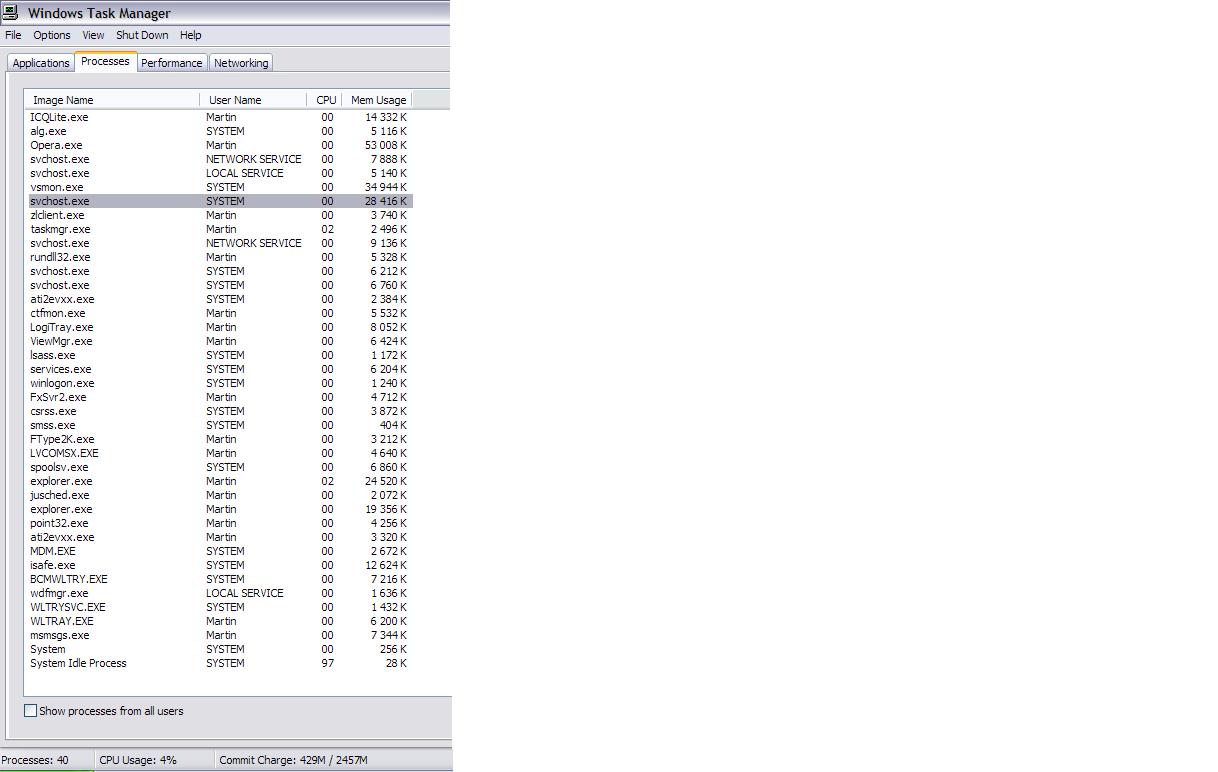Select the System Idle Process row
The width and height of the screenshot is (1218, 772).
click(219, 663)
